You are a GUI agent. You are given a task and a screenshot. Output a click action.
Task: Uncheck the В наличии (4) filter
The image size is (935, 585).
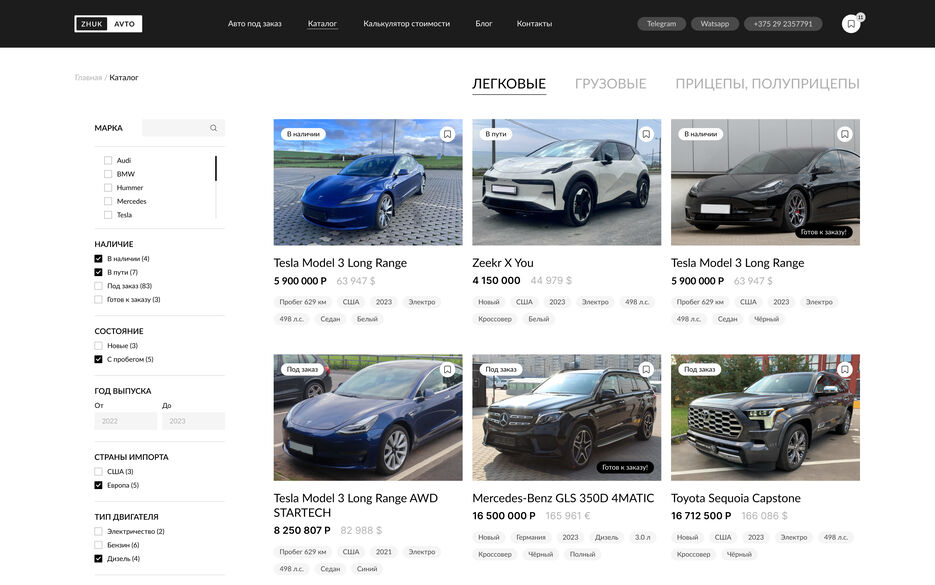[98, 259]
